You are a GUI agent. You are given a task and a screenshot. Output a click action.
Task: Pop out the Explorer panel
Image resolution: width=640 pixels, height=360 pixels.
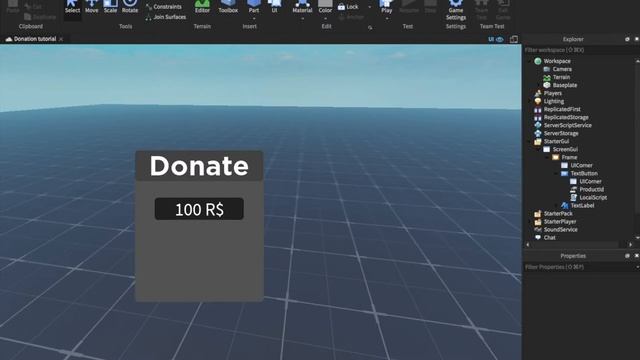point(627,39)
